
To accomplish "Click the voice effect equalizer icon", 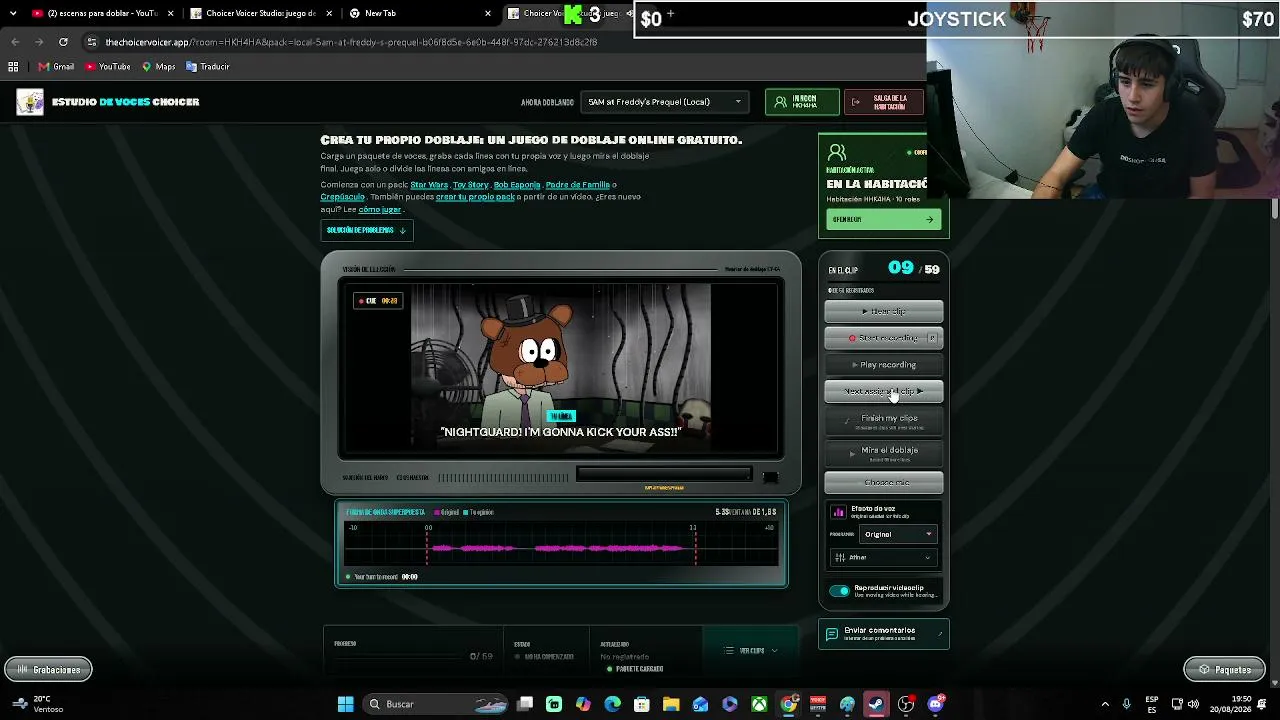I will tap(838, 512).
